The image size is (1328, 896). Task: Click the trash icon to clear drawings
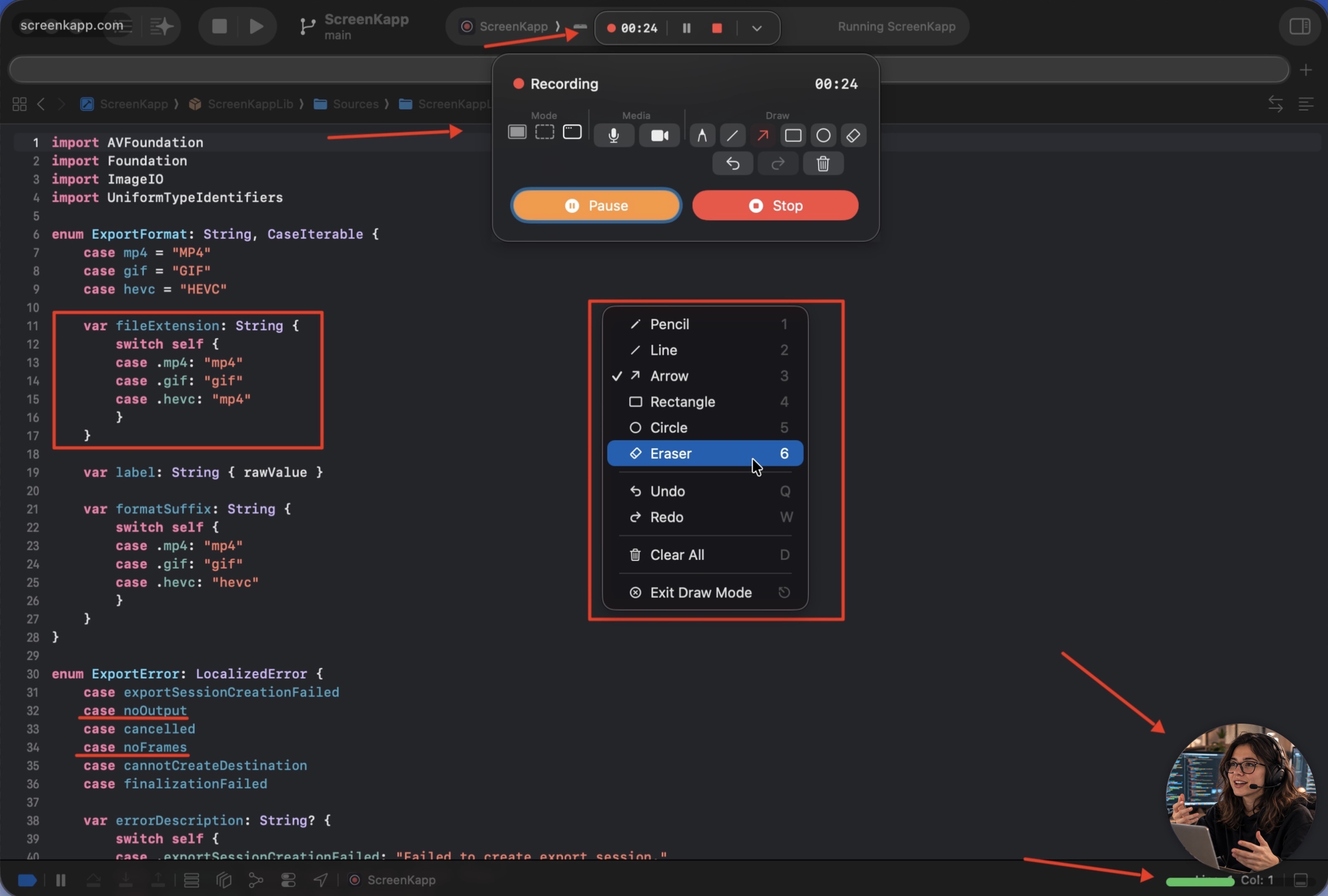[x=823, y=164]
